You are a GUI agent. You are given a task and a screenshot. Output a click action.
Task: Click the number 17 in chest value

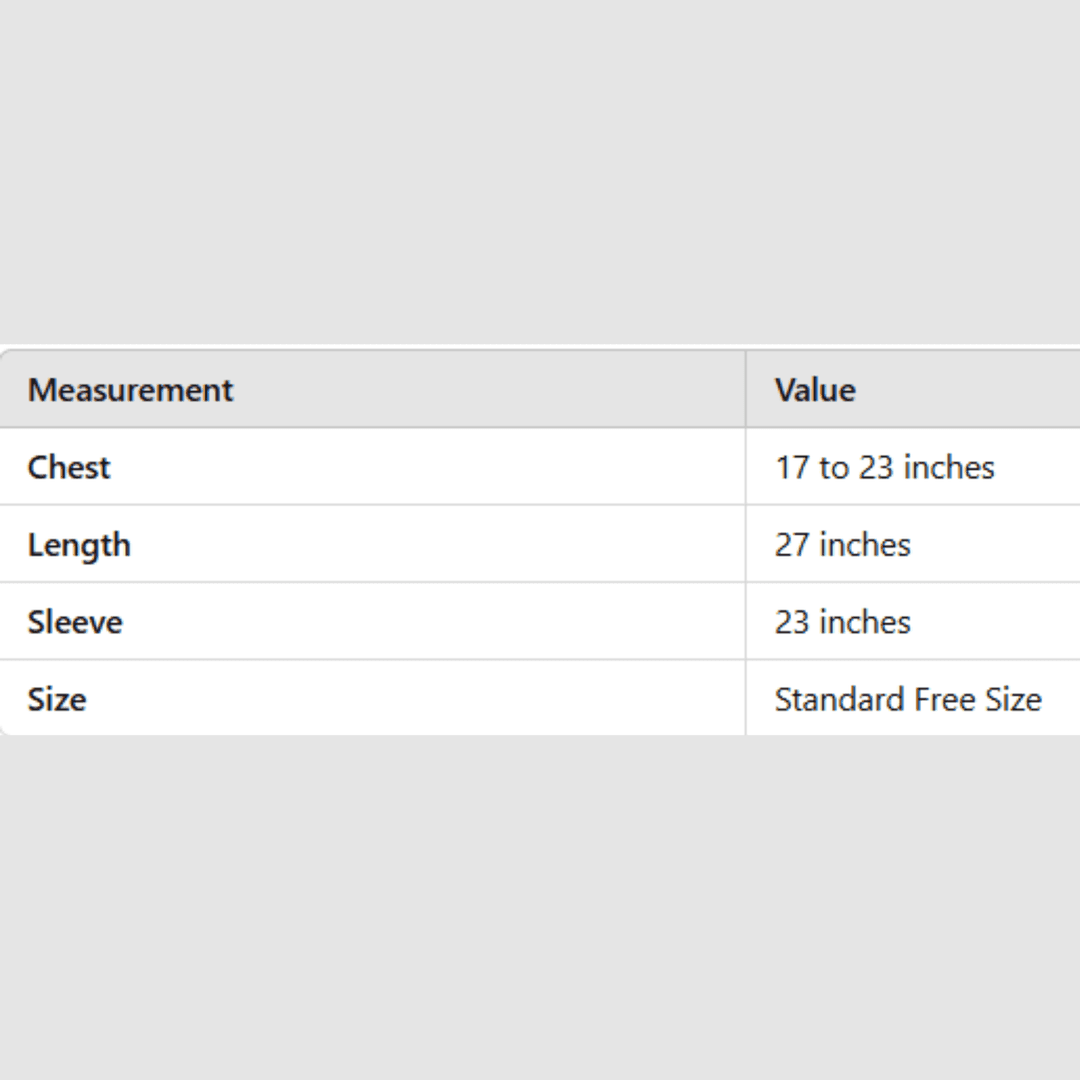pyautogui.click(x=792, y=467)
